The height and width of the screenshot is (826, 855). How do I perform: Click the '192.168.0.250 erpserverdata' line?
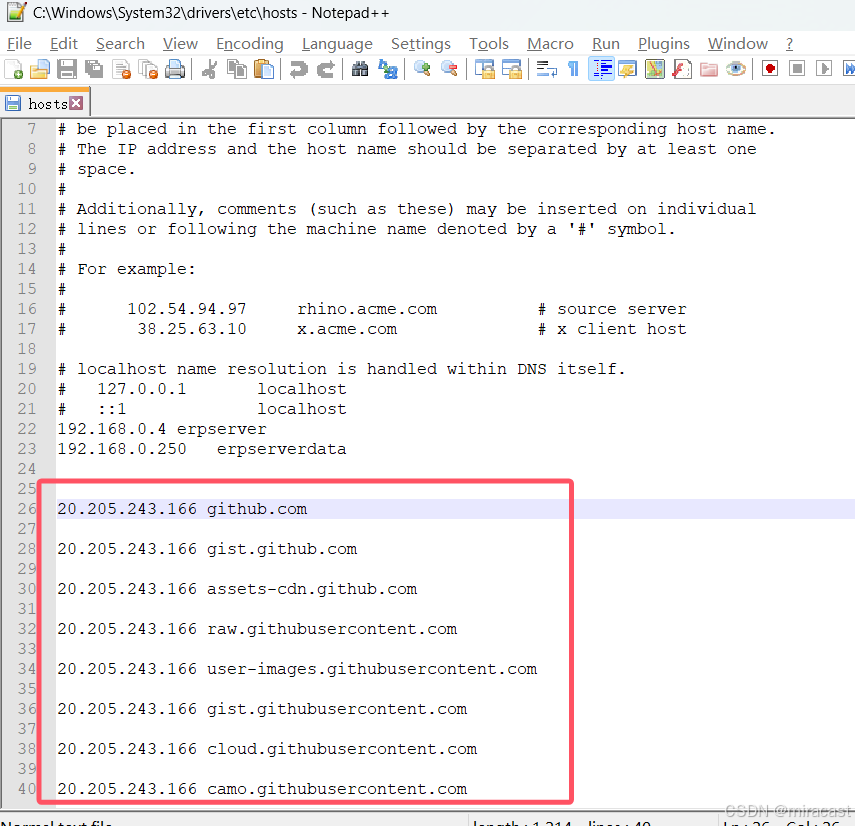click(x=202, y=449)
